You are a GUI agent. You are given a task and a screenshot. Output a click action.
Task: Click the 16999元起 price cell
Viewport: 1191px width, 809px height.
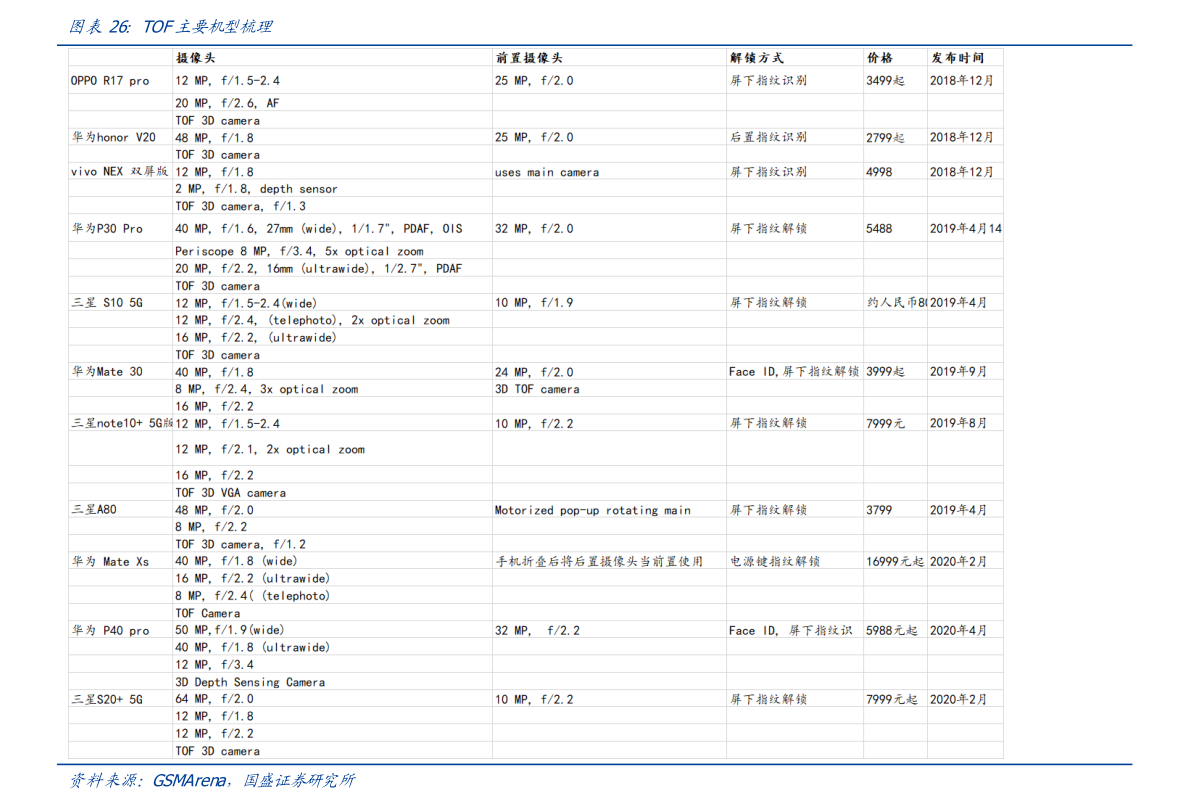coord(895,561)
